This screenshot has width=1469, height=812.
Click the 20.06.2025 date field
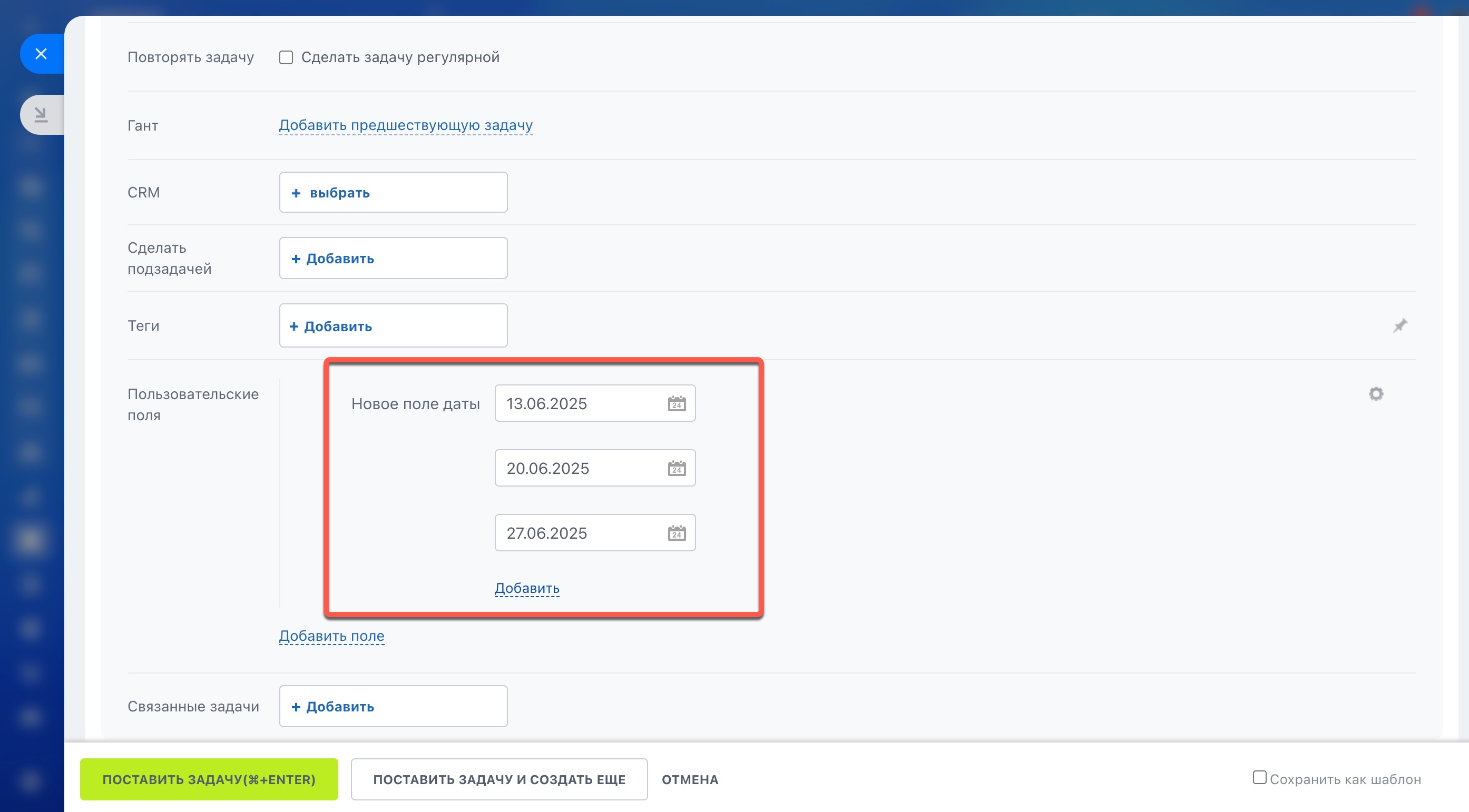pos(595,468)
